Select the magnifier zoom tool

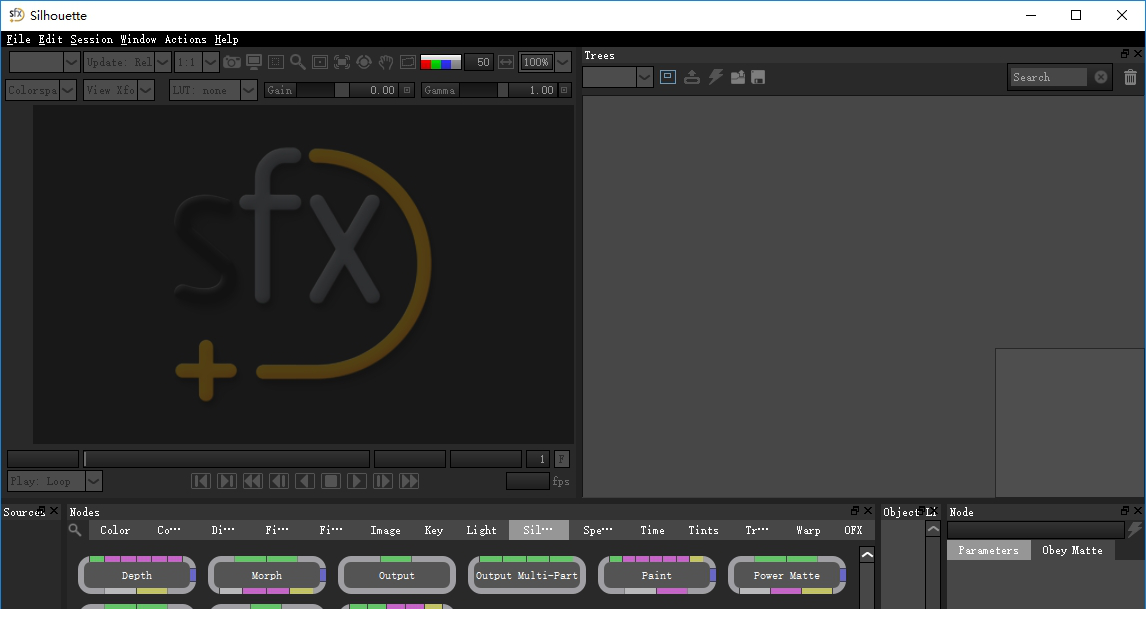[x=297, y=62]
